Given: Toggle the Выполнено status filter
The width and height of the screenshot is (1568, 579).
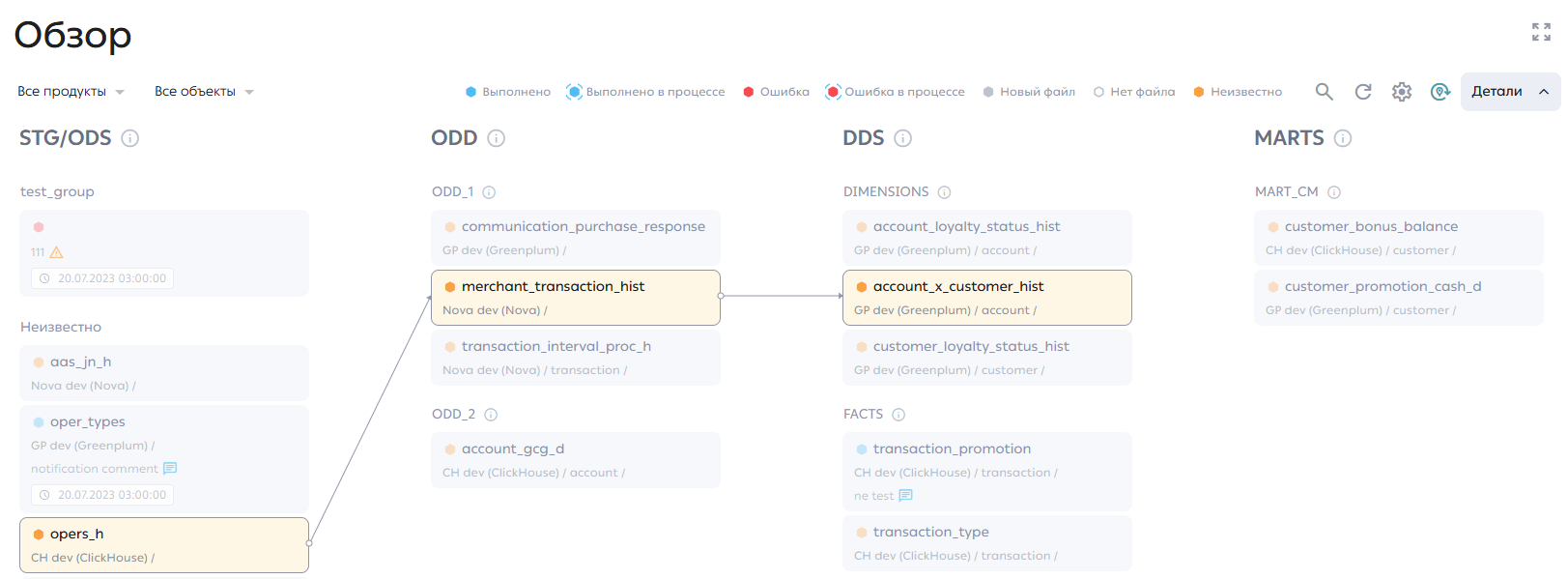Looking at the screenshot, I should point(508,92).
